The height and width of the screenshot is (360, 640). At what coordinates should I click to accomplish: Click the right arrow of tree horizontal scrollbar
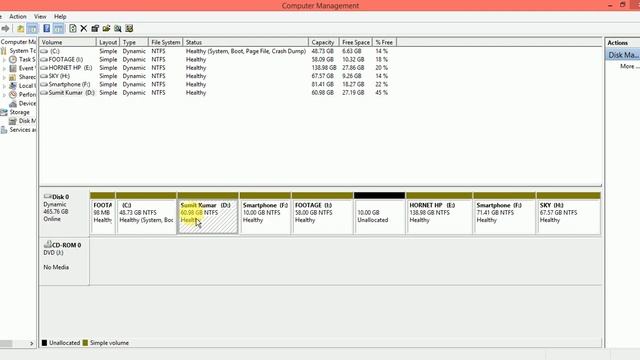click(x=32, y=344)
